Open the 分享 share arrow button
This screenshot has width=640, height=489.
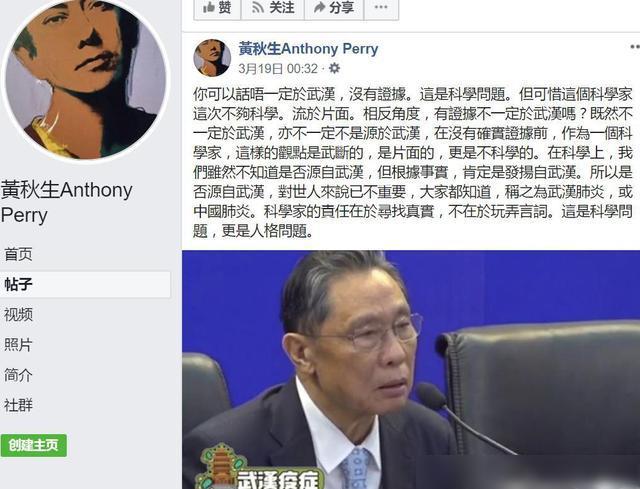334,8
